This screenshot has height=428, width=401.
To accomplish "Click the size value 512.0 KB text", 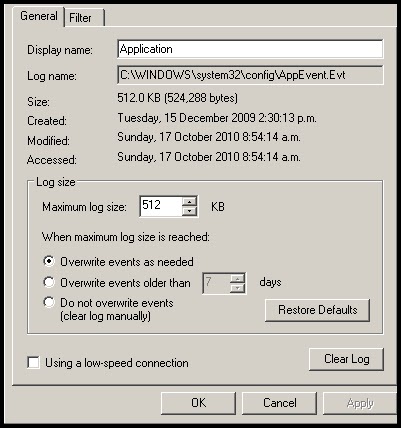I will [178, 98].
